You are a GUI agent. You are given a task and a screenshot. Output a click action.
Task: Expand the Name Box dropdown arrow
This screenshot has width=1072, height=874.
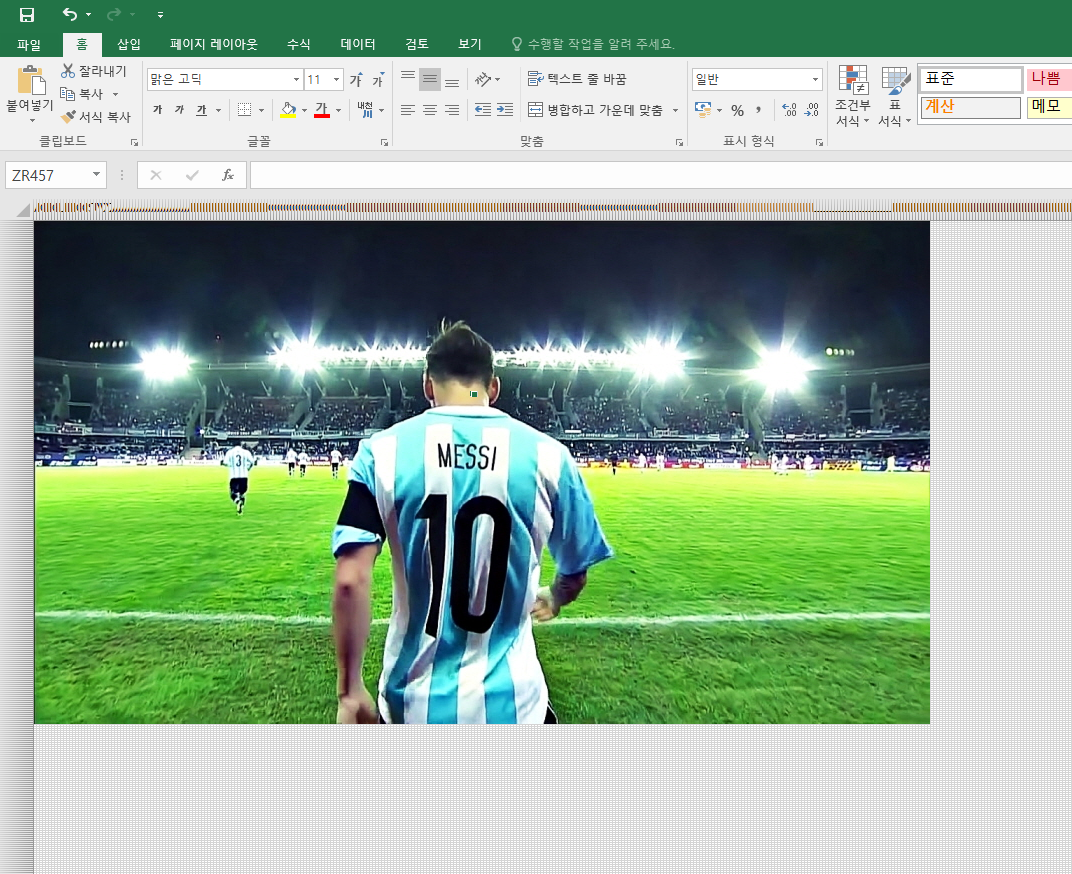pos(96,175)
